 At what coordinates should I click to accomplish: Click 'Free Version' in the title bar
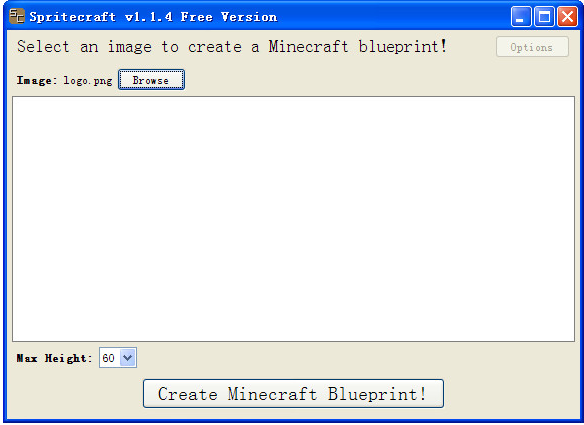(229, 17)
